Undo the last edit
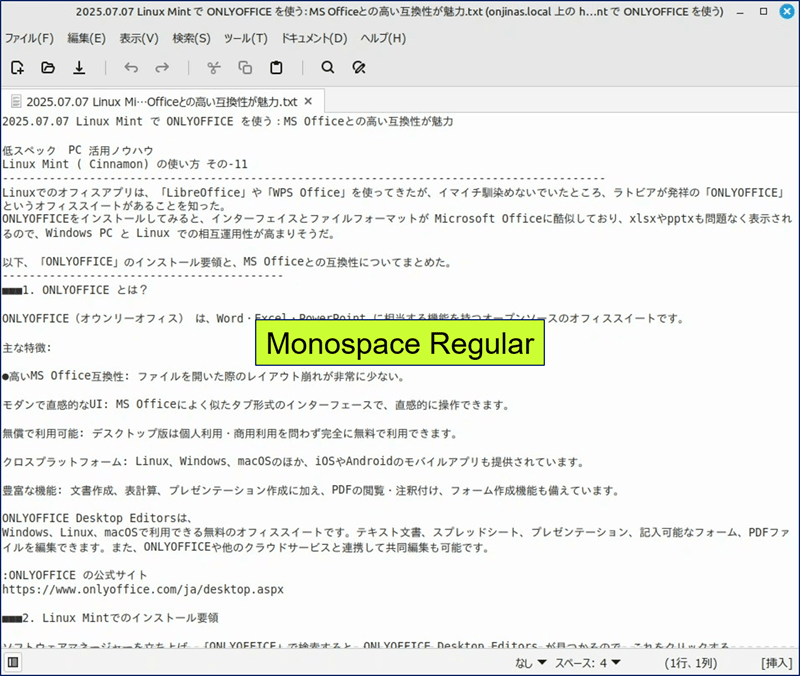 click(x=131, y=67)
